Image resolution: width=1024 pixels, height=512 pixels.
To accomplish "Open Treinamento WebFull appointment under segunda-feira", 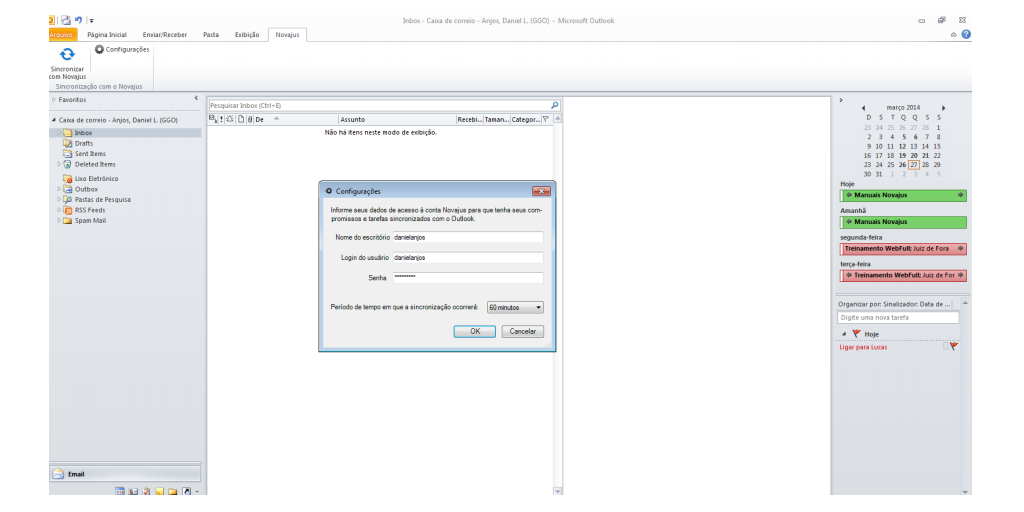I will (x=903, y=249).
